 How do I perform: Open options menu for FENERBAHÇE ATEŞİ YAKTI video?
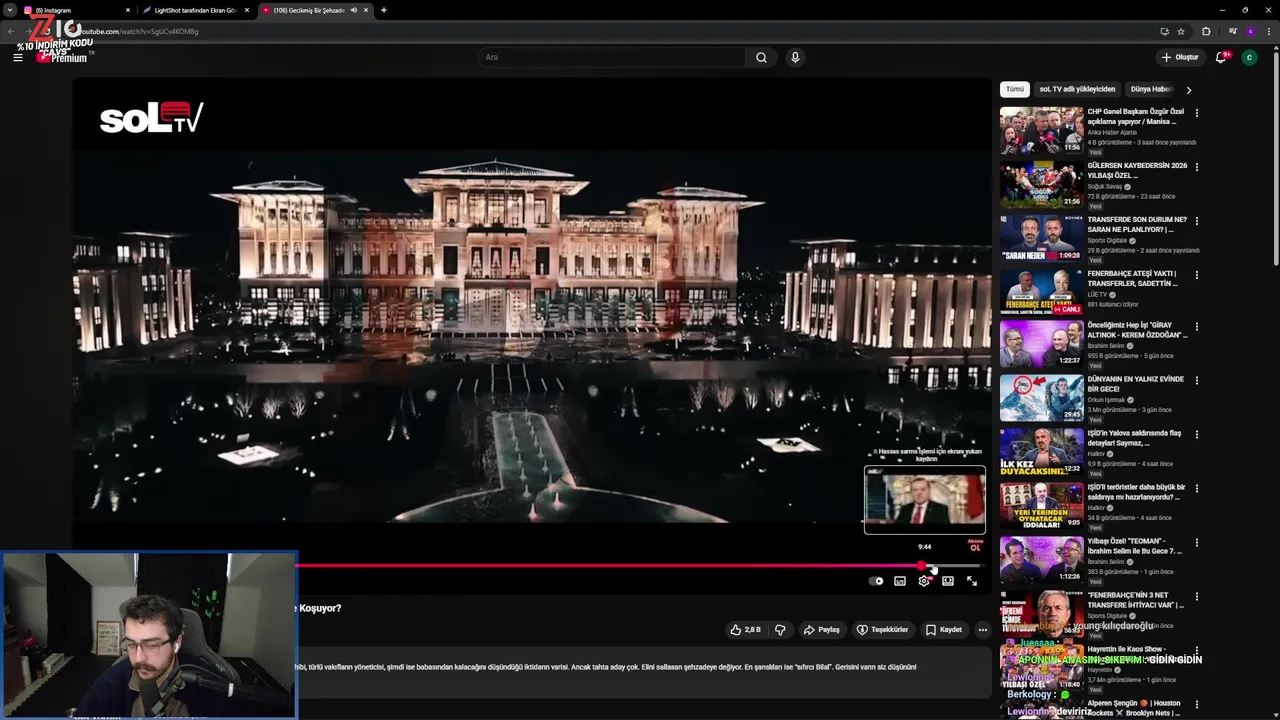pos(1196,274)
